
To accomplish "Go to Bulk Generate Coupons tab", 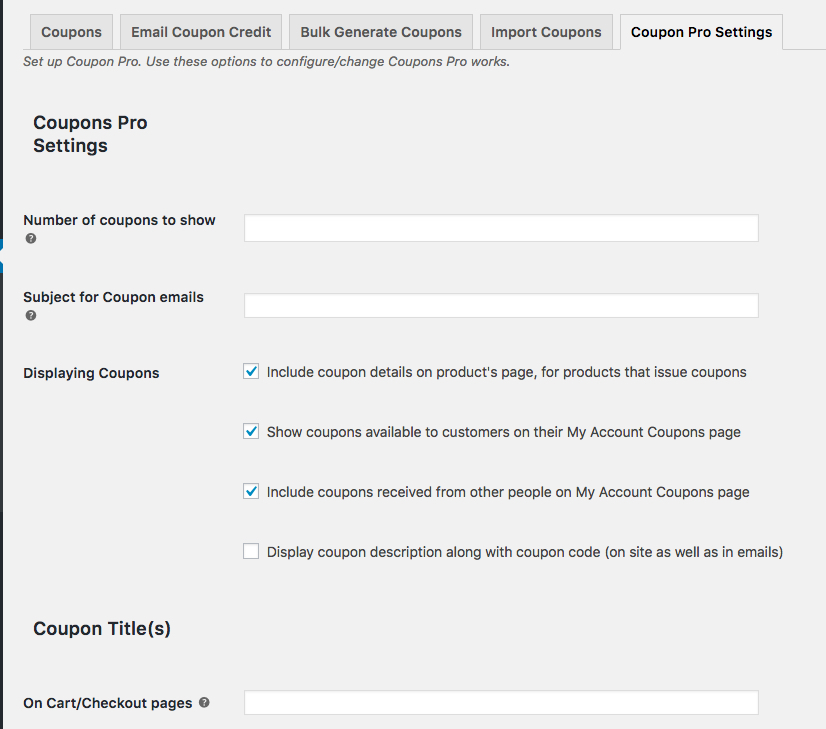I will coord(381,32).
